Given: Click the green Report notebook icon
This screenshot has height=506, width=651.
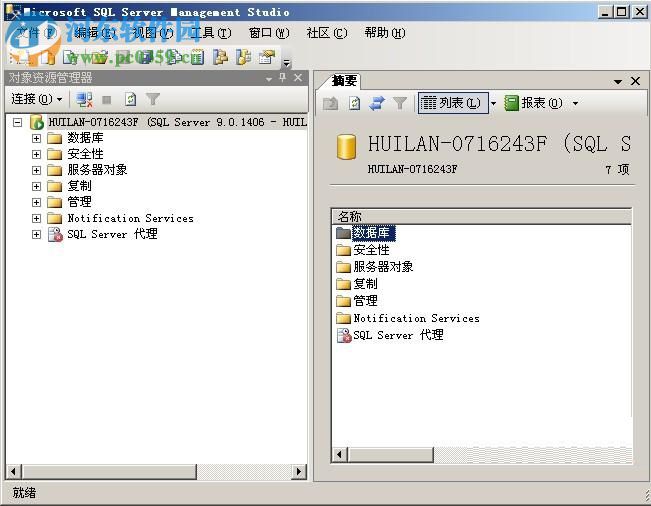Looking at the screenshot, I should [512, 103].
